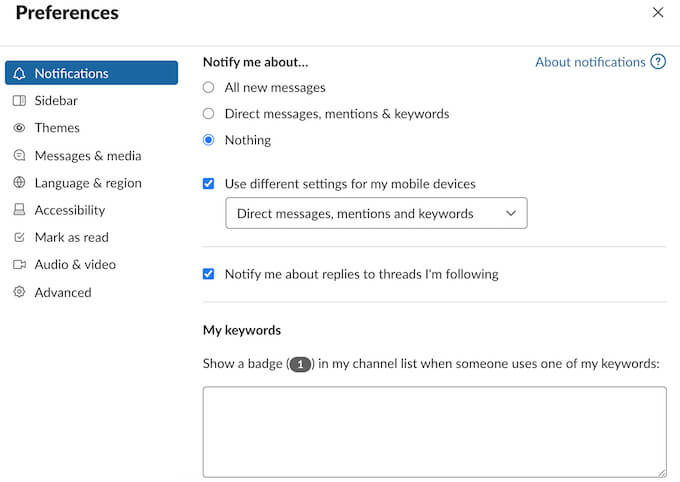
Task: Open the Mark as read section
Action: click(x=71, y=238)
